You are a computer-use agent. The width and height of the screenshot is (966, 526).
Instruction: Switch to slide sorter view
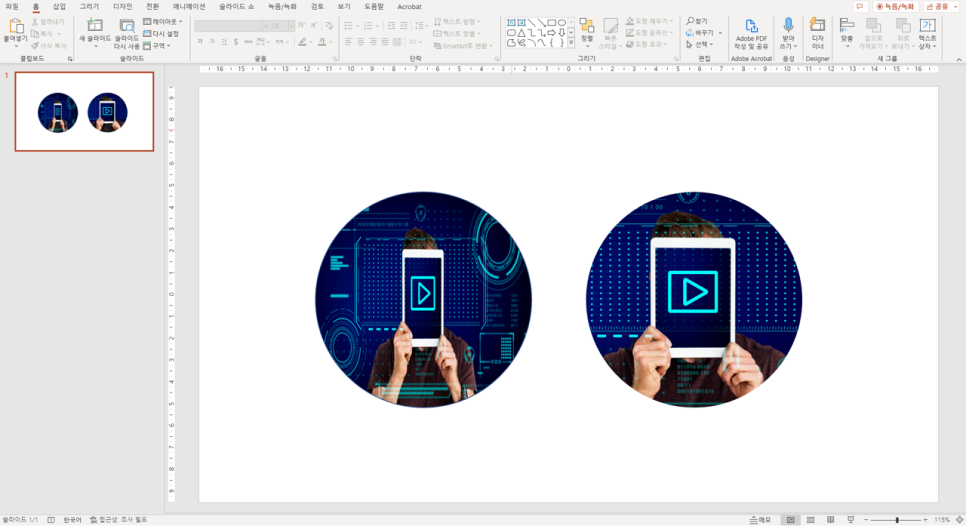click(810, 520)
